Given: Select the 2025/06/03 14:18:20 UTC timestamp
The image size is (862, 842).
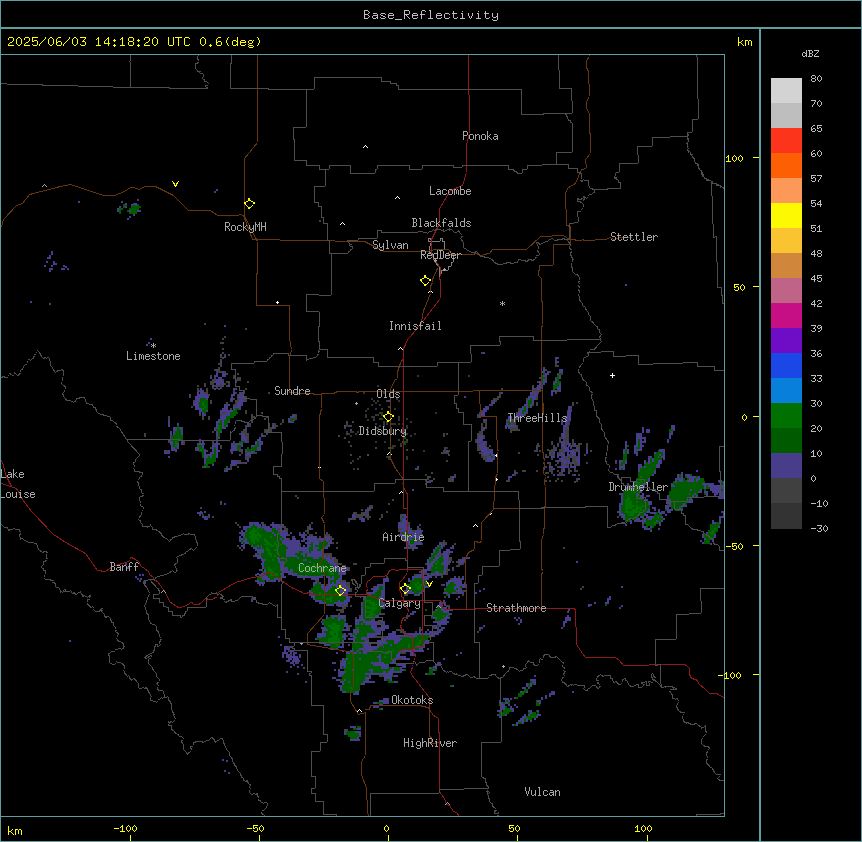Looking at the screenshot, I should pyautogui.click(x=99, y=42).
